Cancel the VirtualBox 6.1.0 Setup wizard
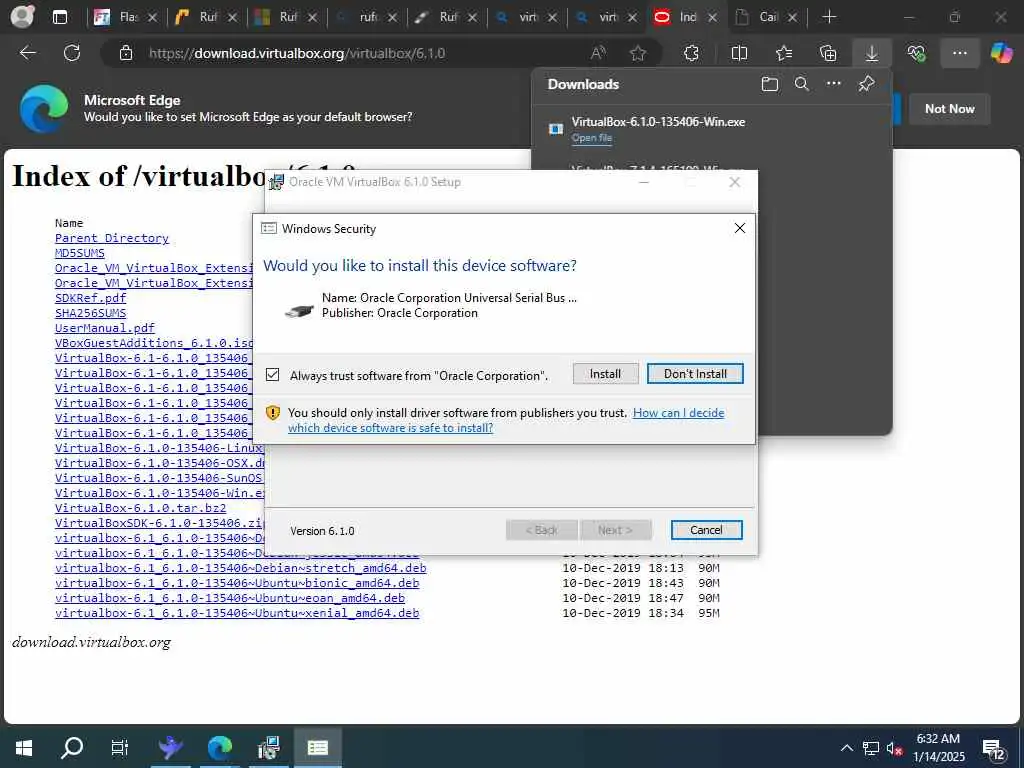The width and height of the screenshot is (1024, 768). (x=706, y=530)
